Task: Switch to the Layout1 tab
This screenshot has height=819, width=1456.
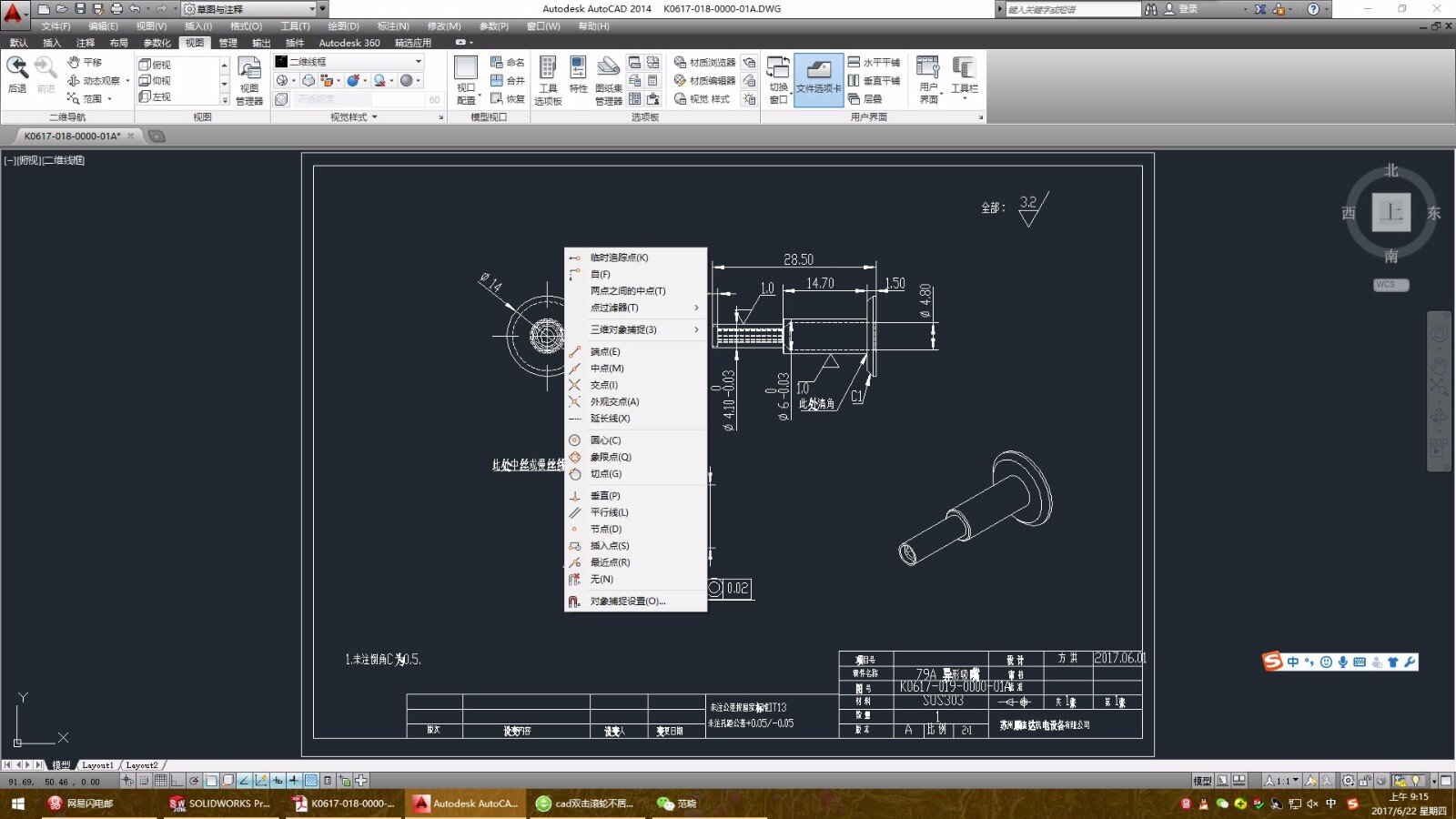Action: point(97,765)
